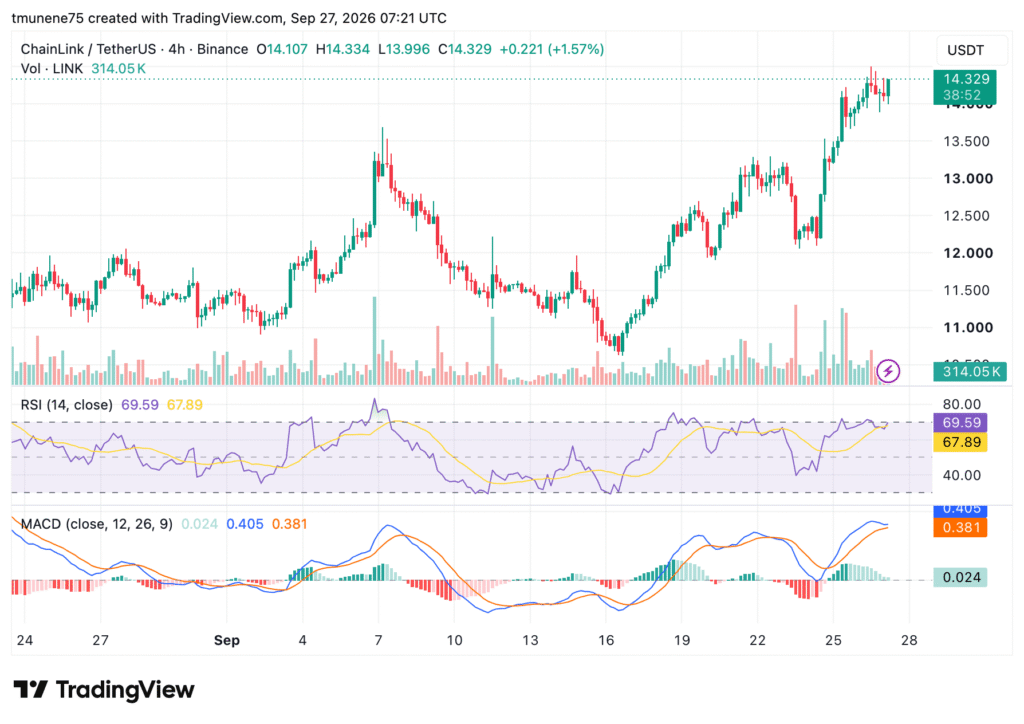The width and height of the screenshot is (1024, 724).
Task: Click the Sep month label on time axis
Action: pos(227,640)
